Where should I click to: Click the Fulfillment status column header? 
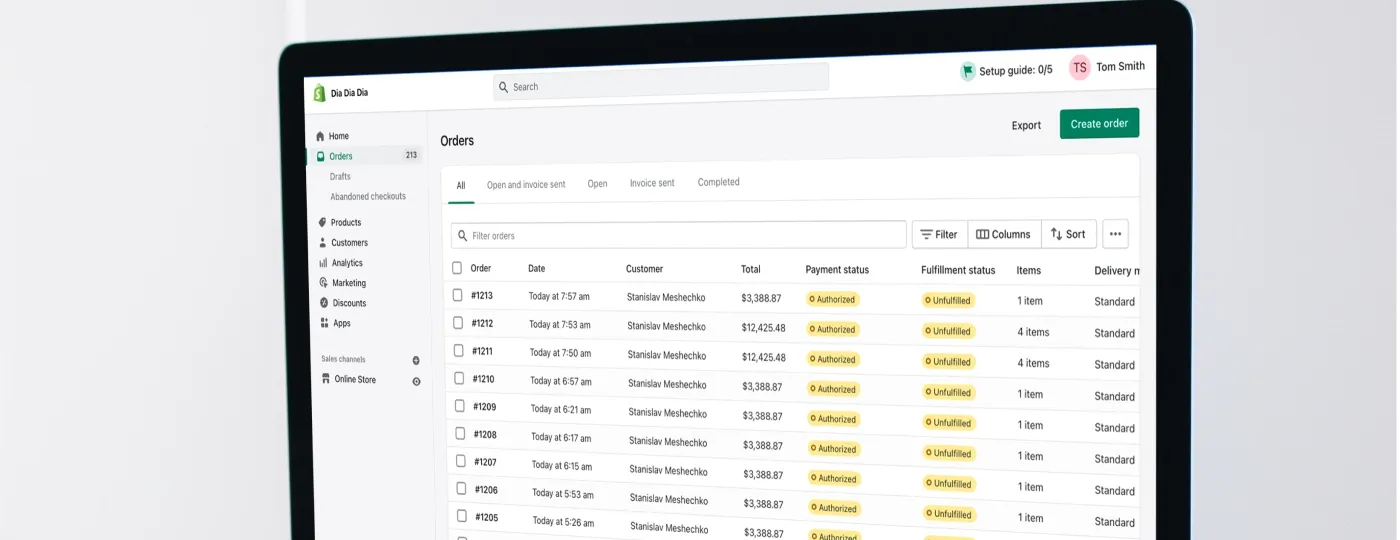[958, 270]
